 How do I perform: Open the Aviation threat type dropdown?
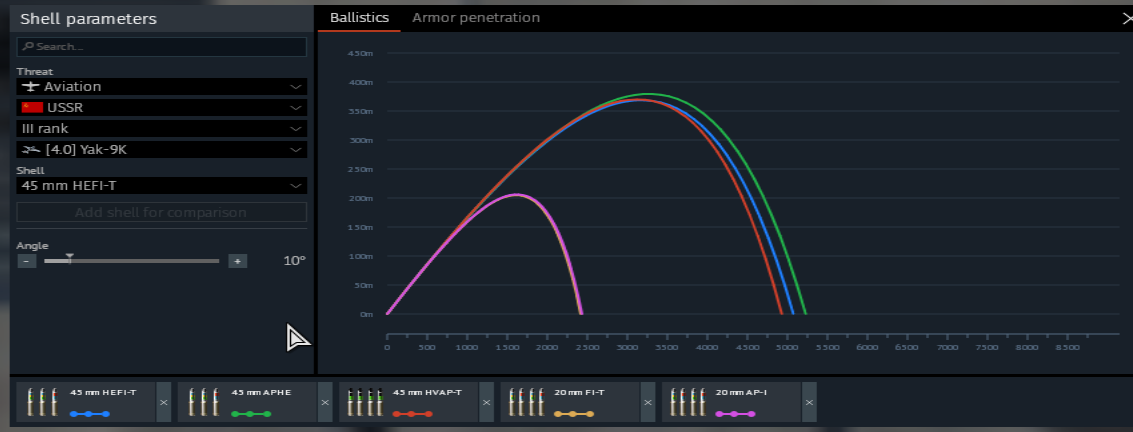tap(161, 87)
